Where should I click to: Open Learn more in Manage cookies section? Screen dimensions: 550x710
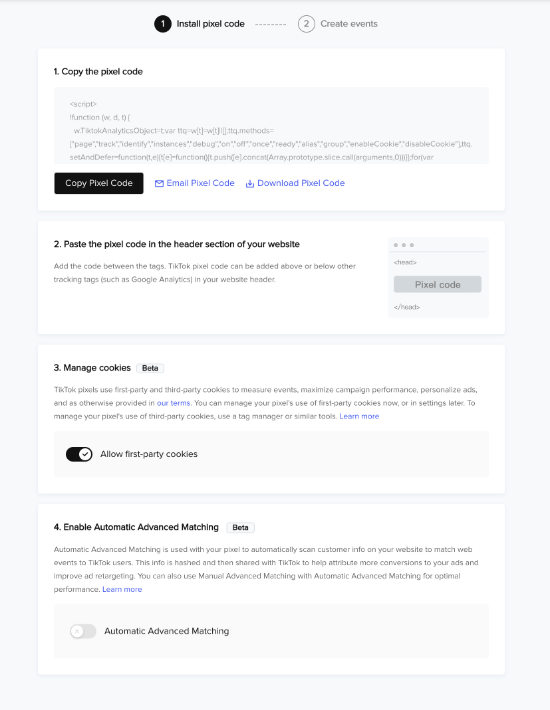[359, 416]
